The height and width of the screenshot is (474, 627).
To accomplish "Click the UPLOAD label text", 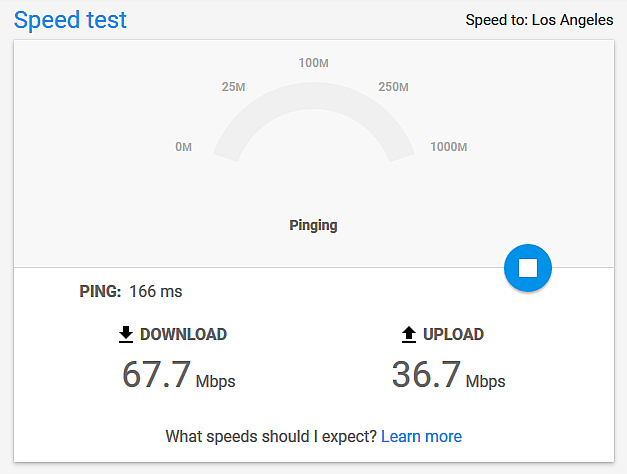I will 453,334.
